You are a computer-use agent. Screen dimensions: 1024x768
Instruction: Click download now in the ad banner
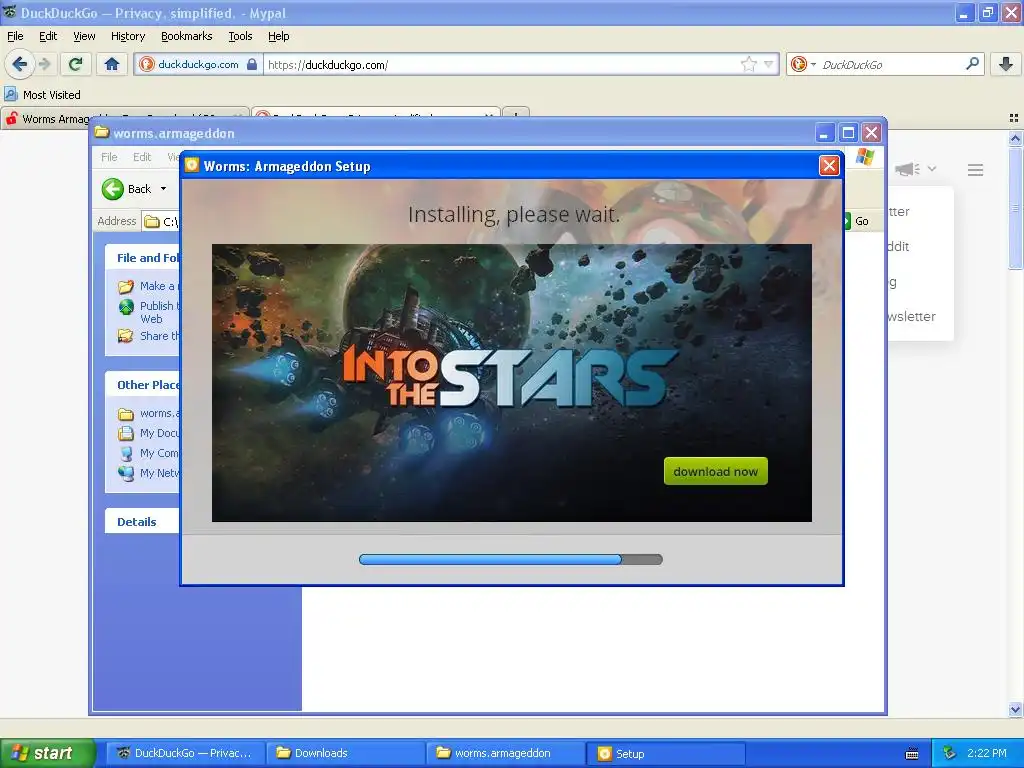point(715,471)
